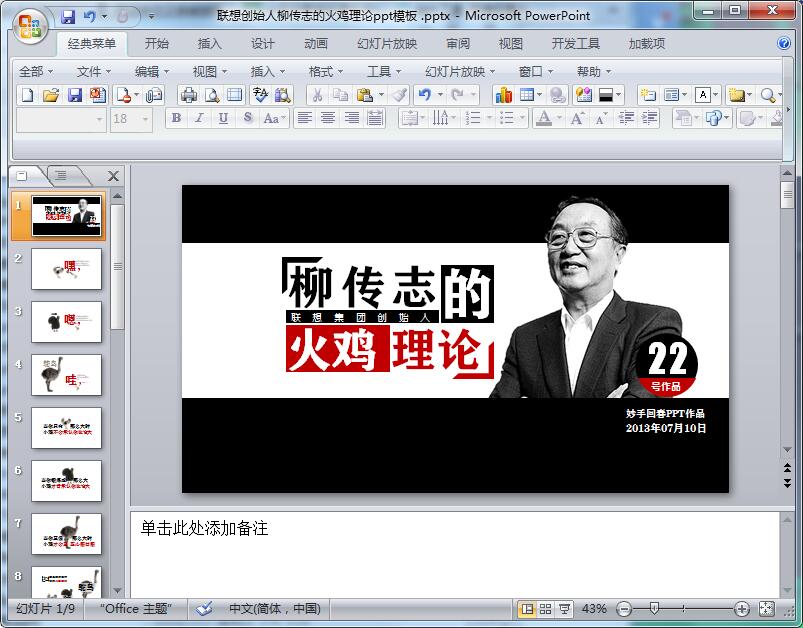Switch to the 开发工具 ribbon tab
The width and height of the screenshot is (803, 628).
(576, 44)
